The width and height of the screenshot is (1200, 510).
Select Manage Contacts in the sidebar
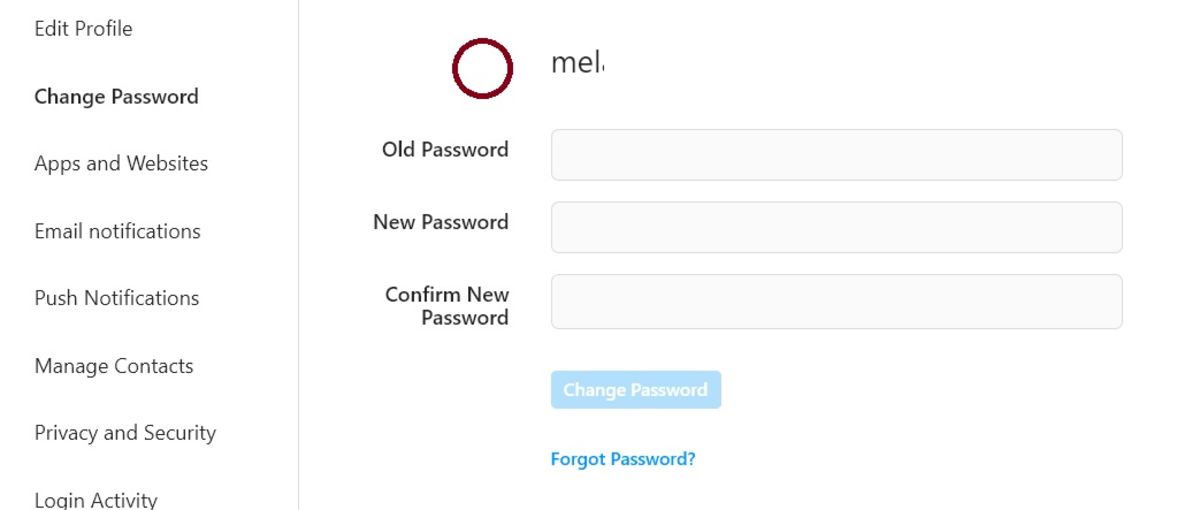114,366
